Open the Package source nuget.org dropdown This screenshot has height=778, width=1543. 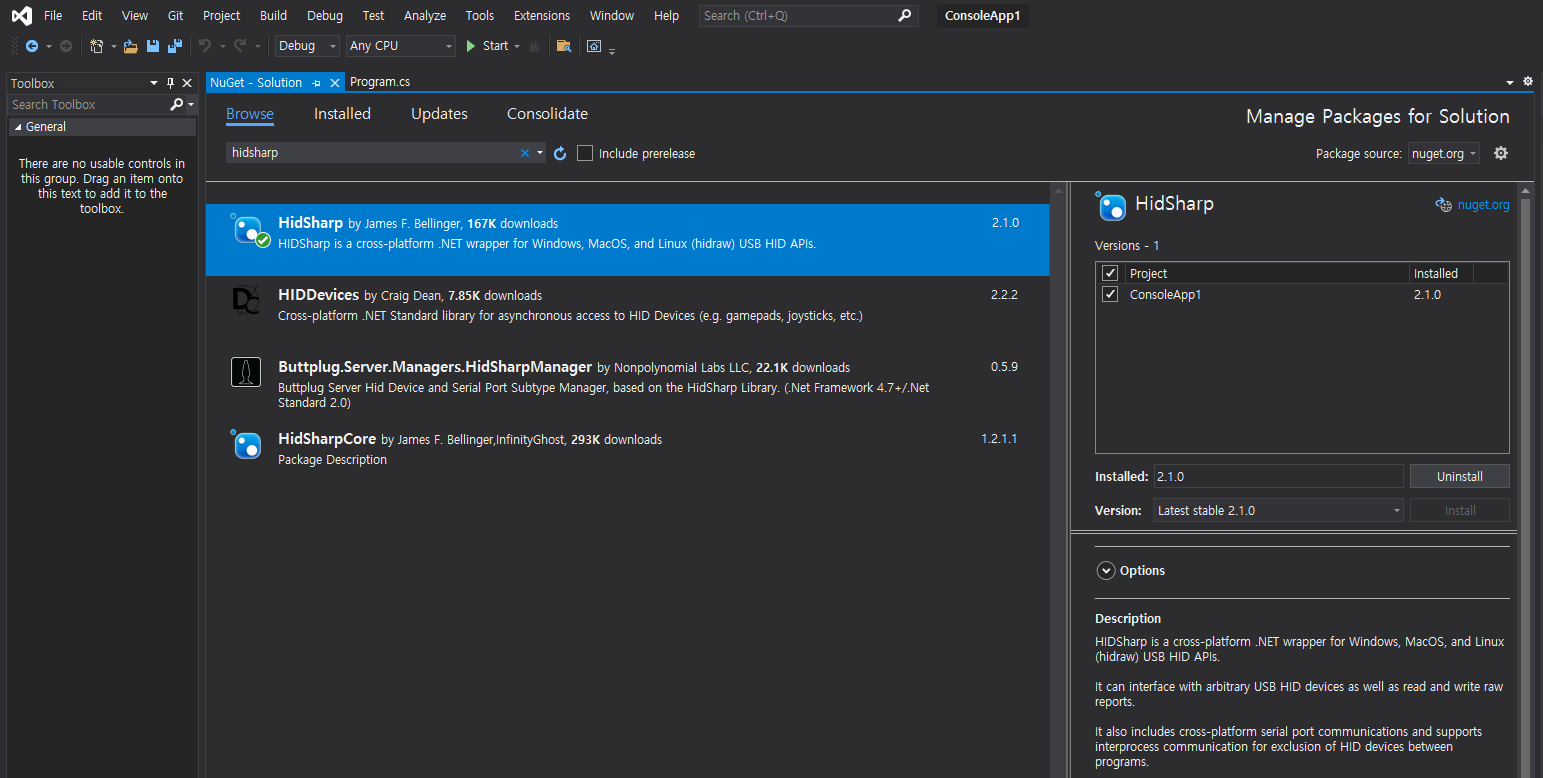point(1443,153)
